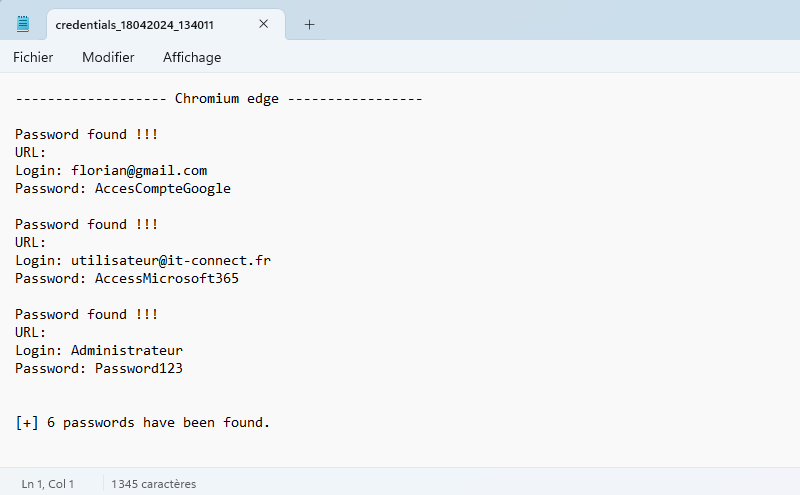This screenshot has height=495, width=800.
Task: Click the AccesCompteGoogle password text
Action: (163, 188)
